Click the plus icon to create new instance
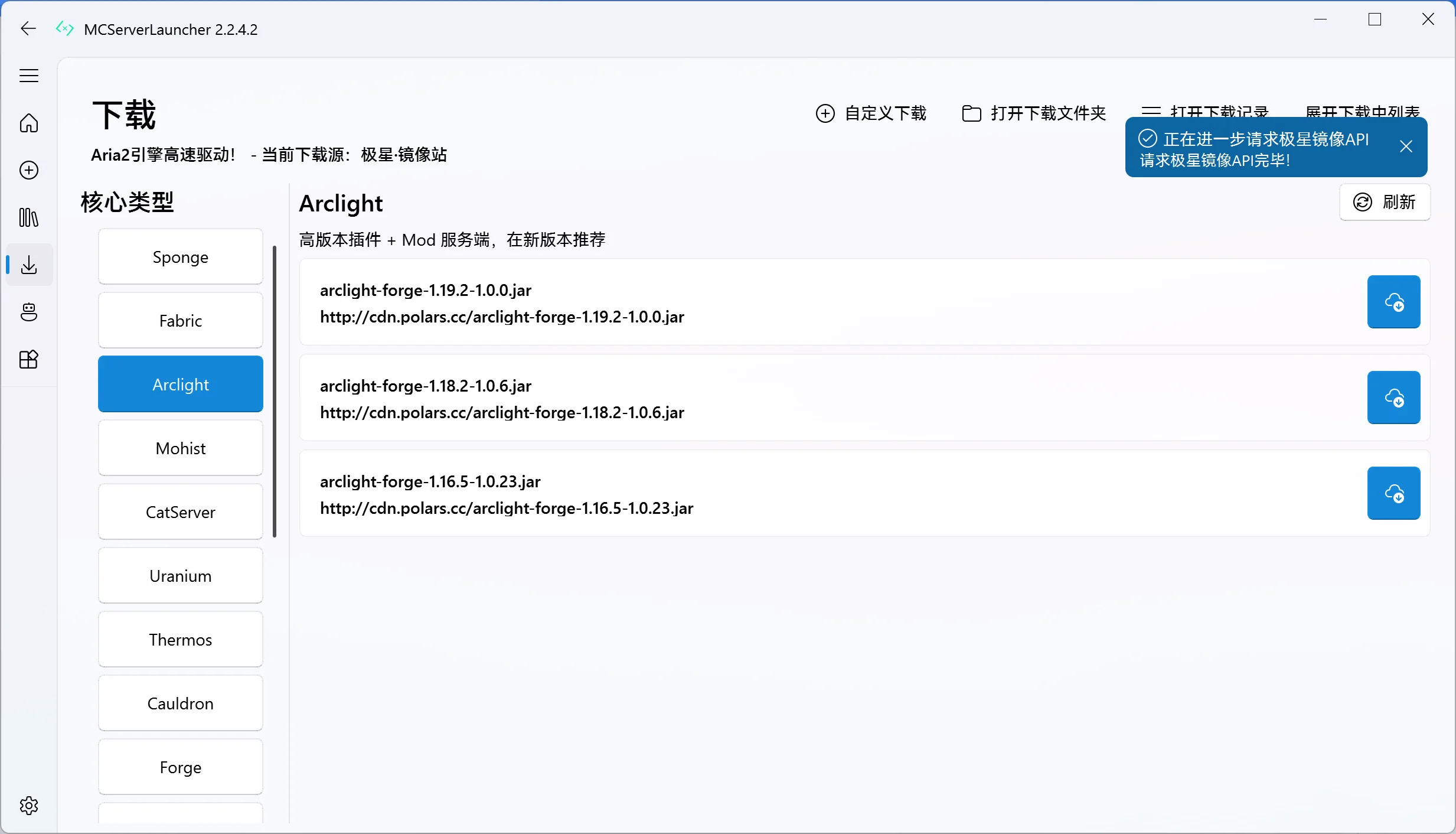Screen dimensions: 1456x834 [28, 170]
